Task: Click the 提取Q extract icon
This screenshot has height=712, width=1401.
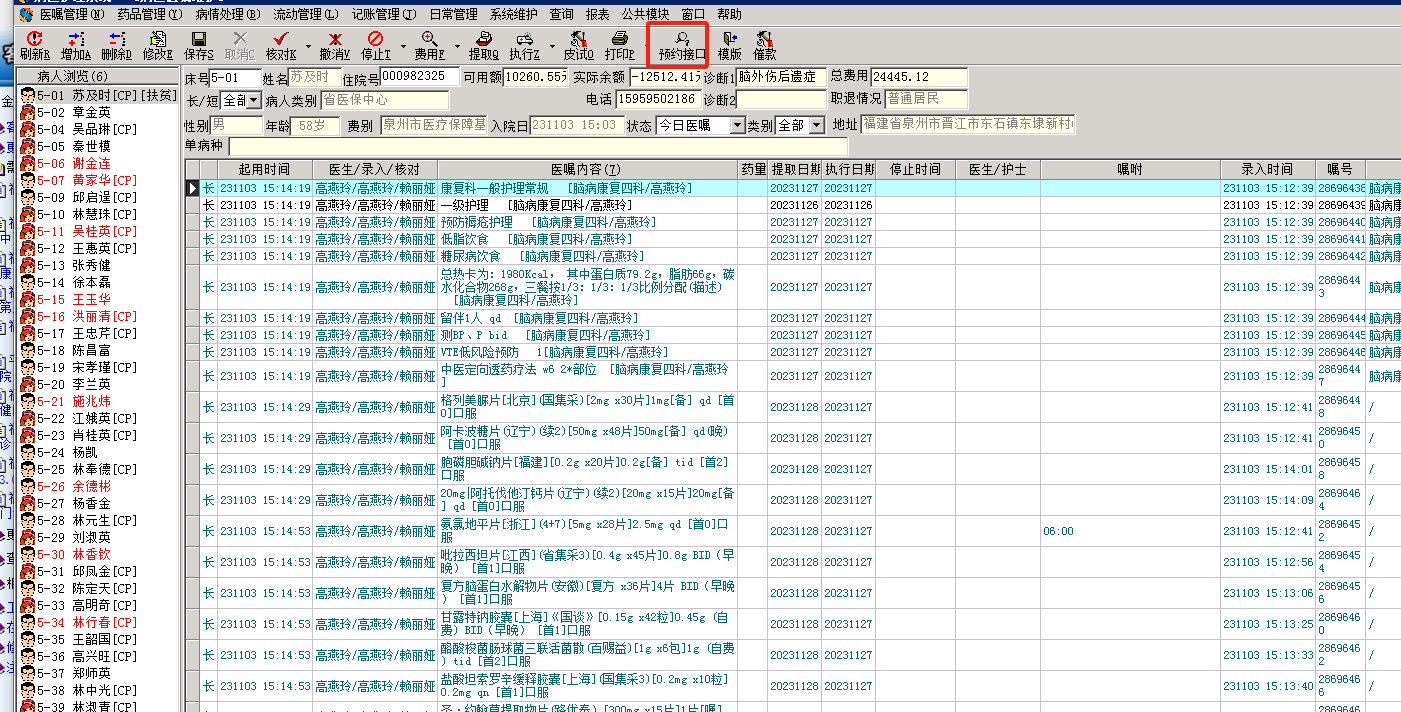Action: [x=484, y=45]
